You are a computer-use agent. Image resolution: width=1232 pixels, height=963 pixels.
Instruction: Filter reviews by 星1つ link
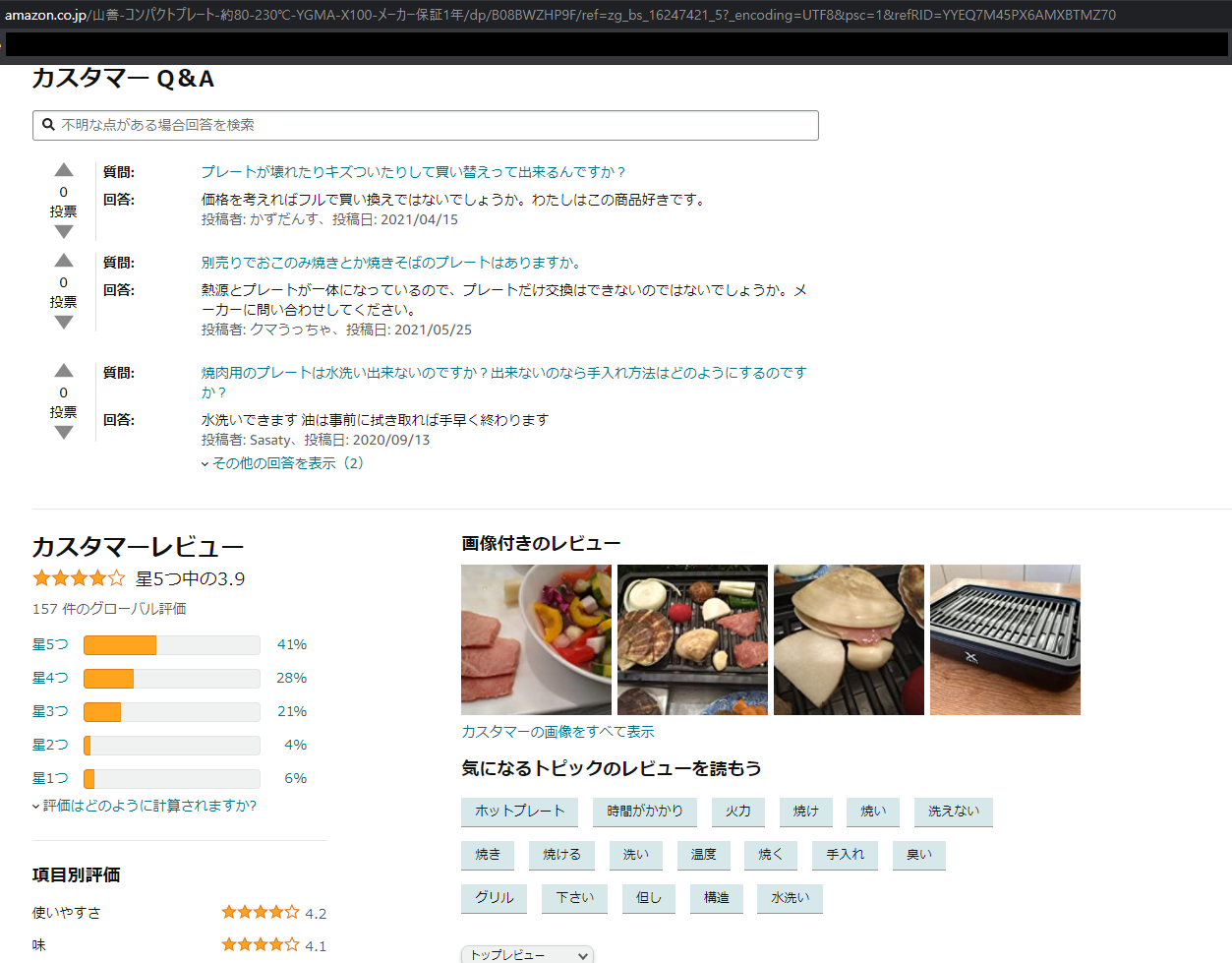point(50,778)
